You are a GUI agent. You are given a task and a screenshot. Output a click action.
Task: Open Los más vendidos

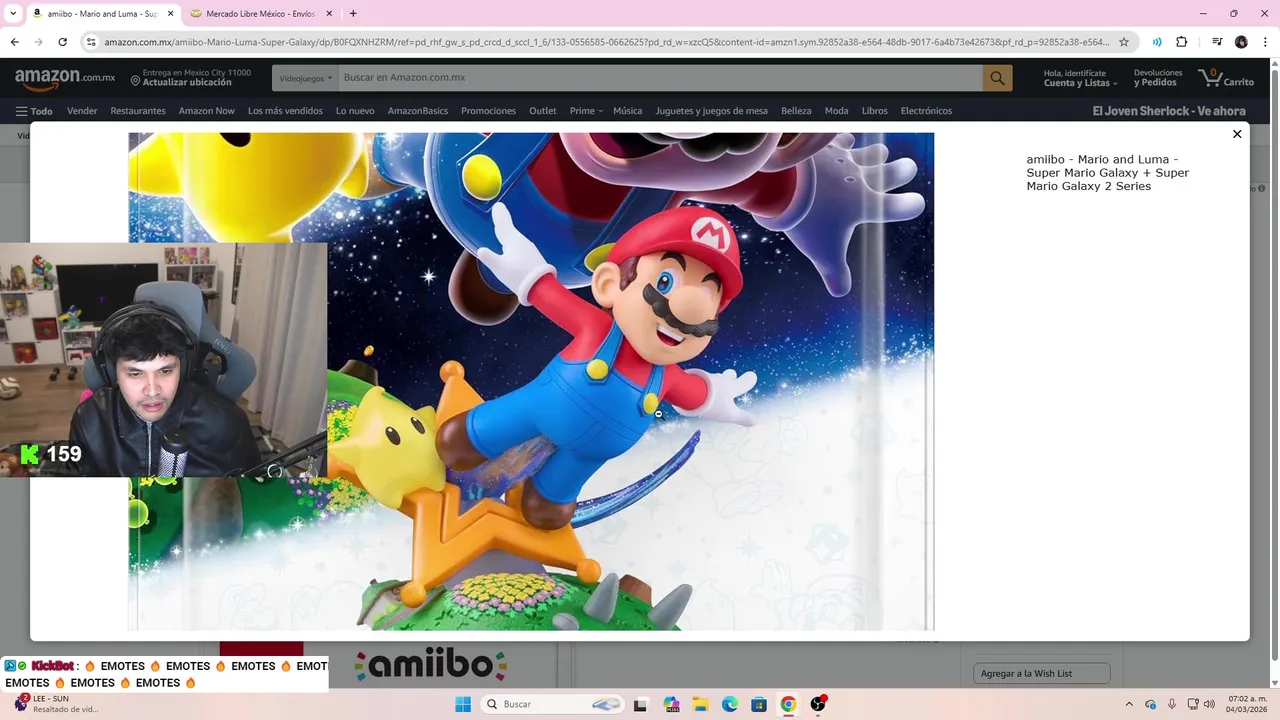(x=285, y=111)
